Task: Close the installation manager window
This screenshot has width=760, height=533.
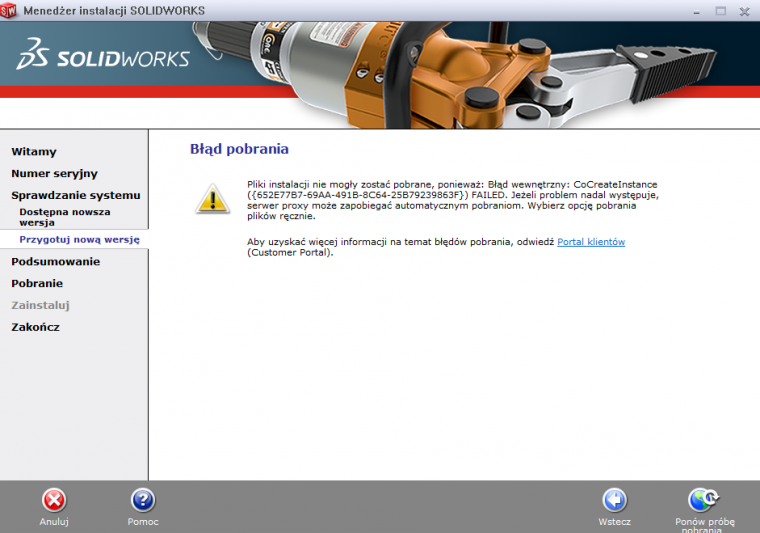Action: pyautogui.click(x=744, y=11)
